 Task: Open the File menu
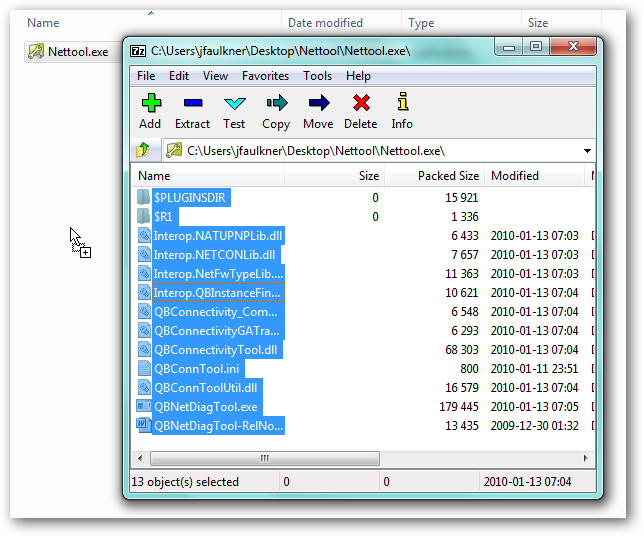146,76
